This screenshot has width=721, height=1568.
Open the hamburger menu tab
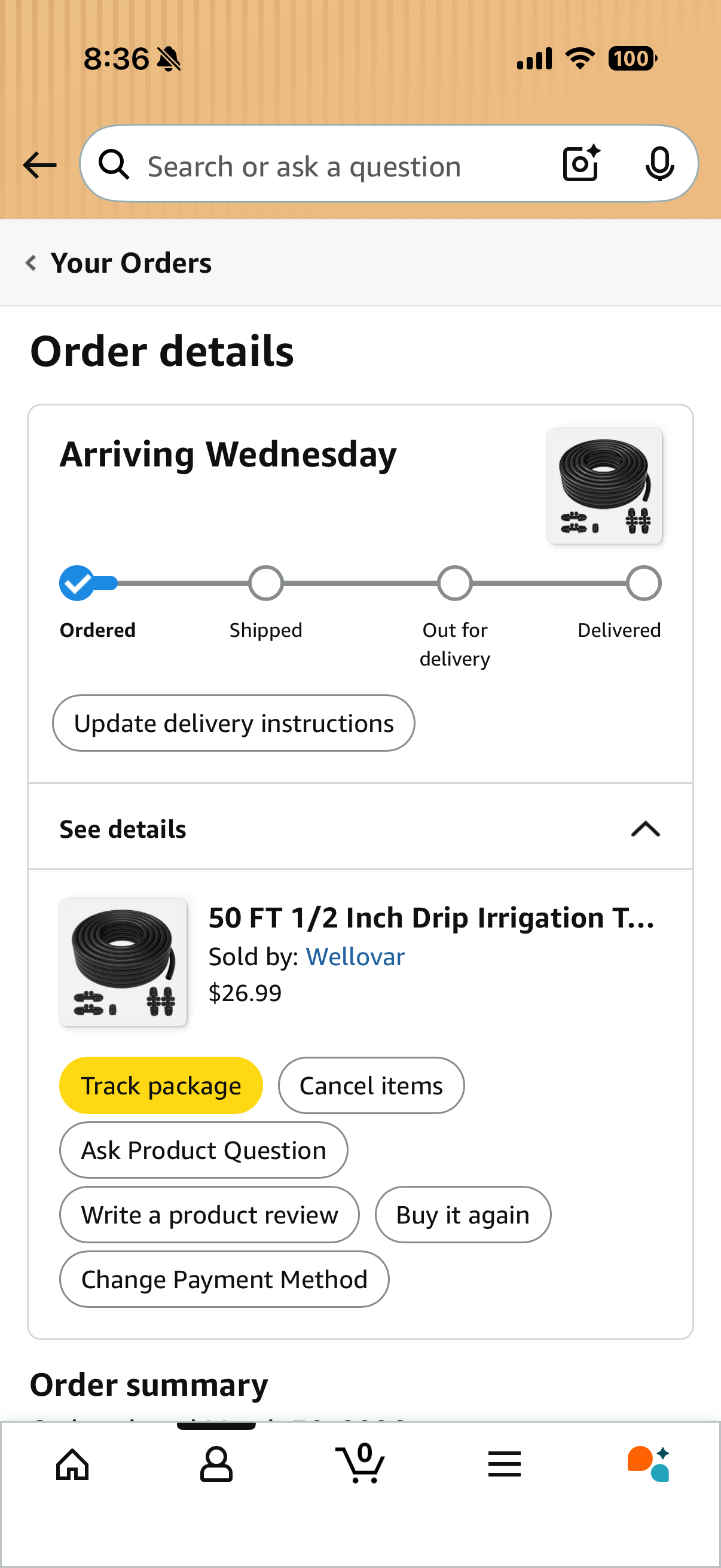tap(505, 1464)
